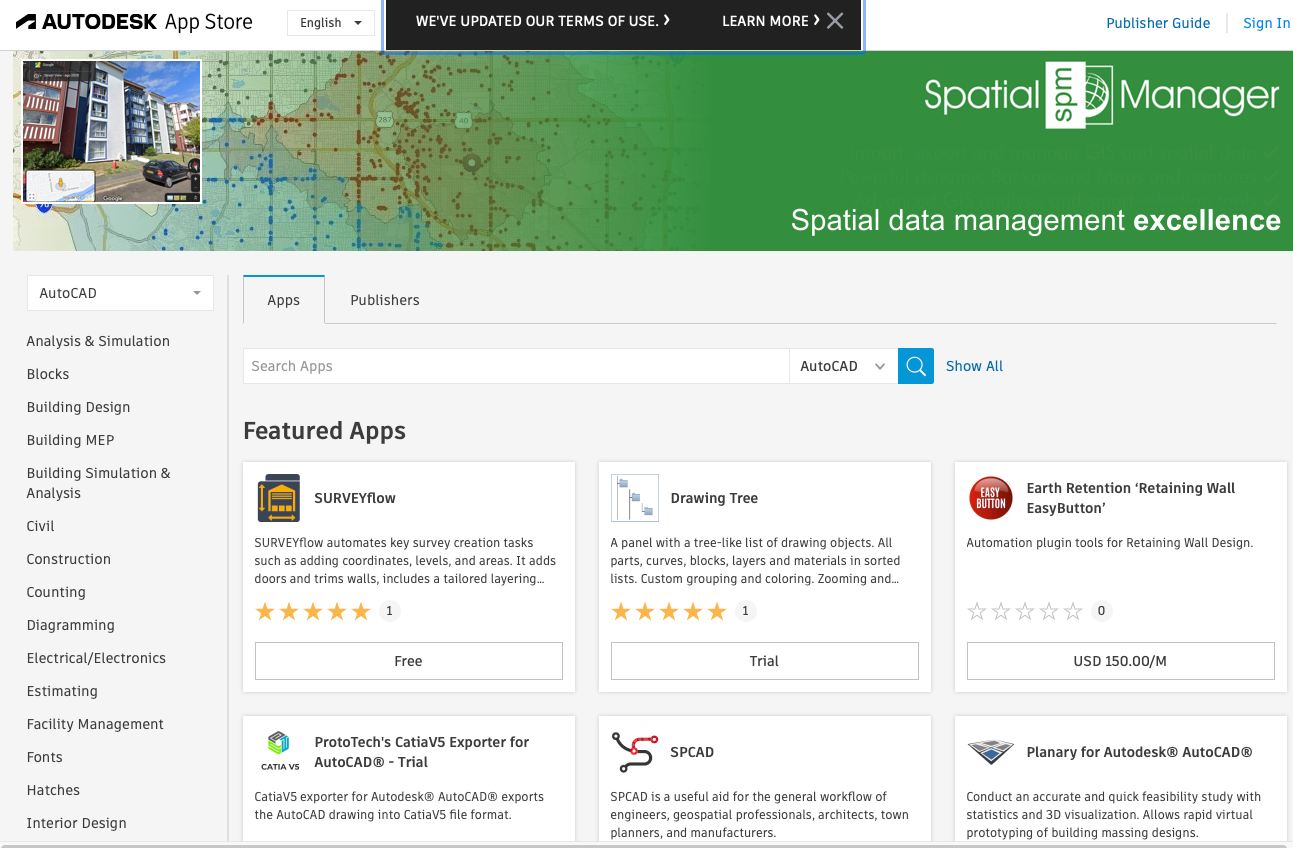
Task: Click the 'Spatial data management excellence' banner text
Action: click(x=1036, y=220)
